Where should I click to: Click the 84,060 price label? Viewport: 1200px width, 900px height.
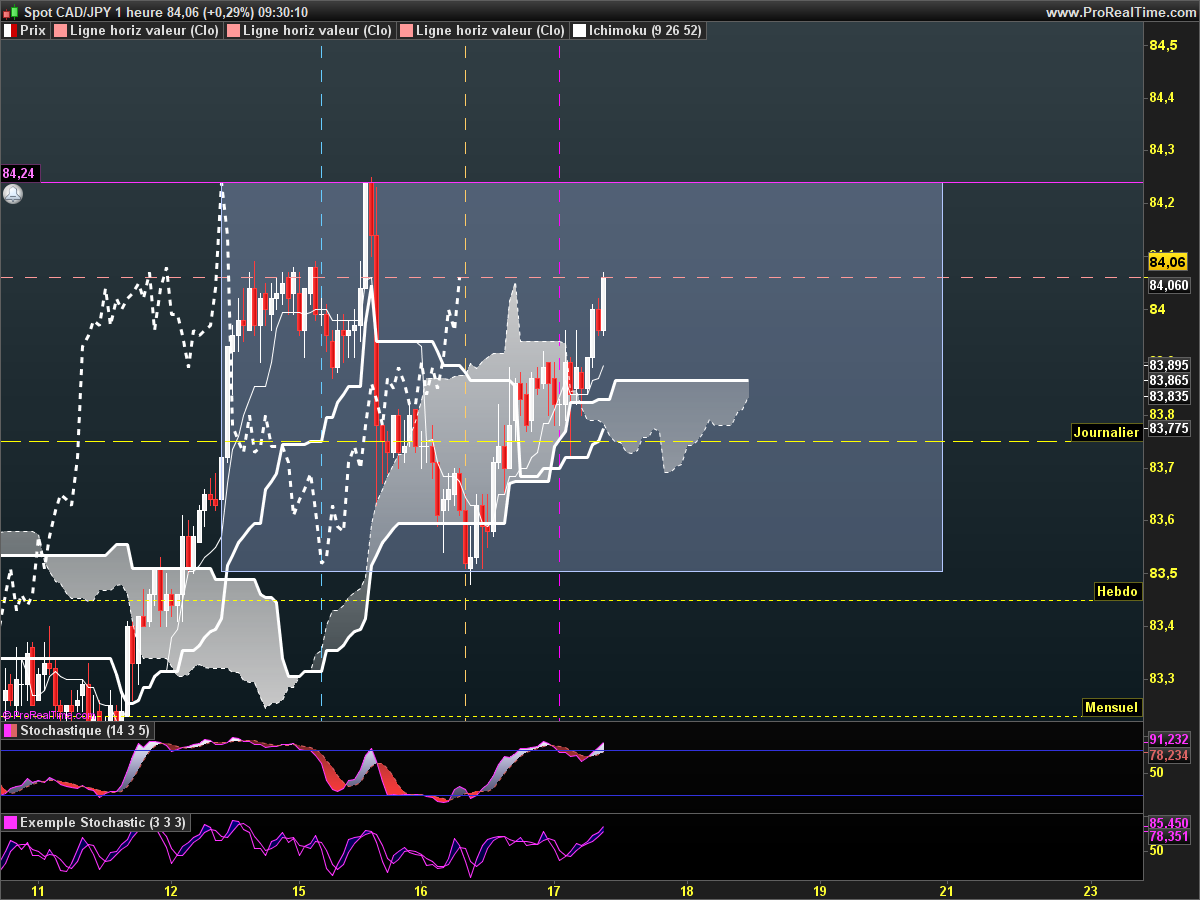click(x=1169, y=285)
